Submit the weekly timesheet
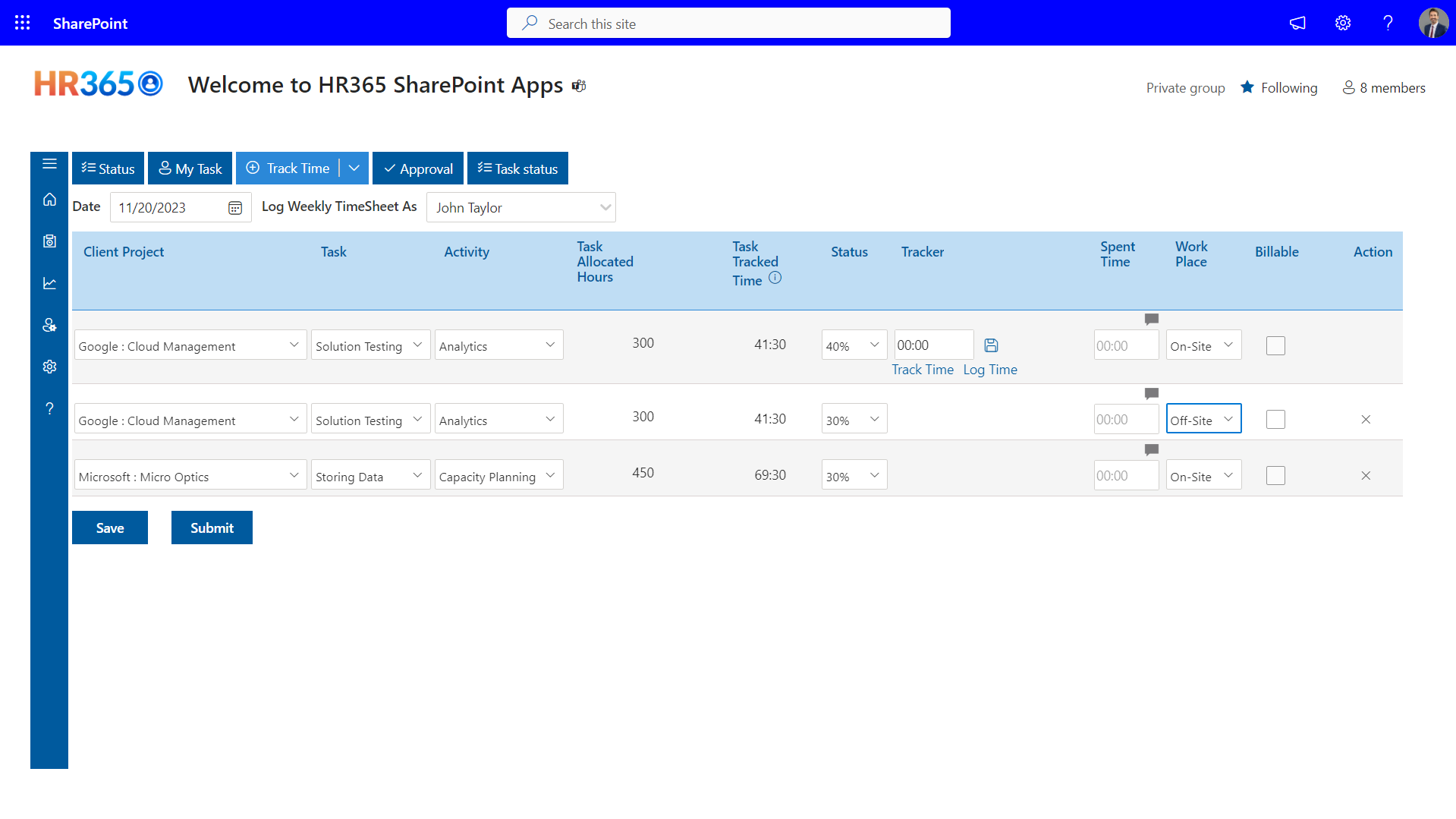The image size is (1456, 819). point(212,528)
